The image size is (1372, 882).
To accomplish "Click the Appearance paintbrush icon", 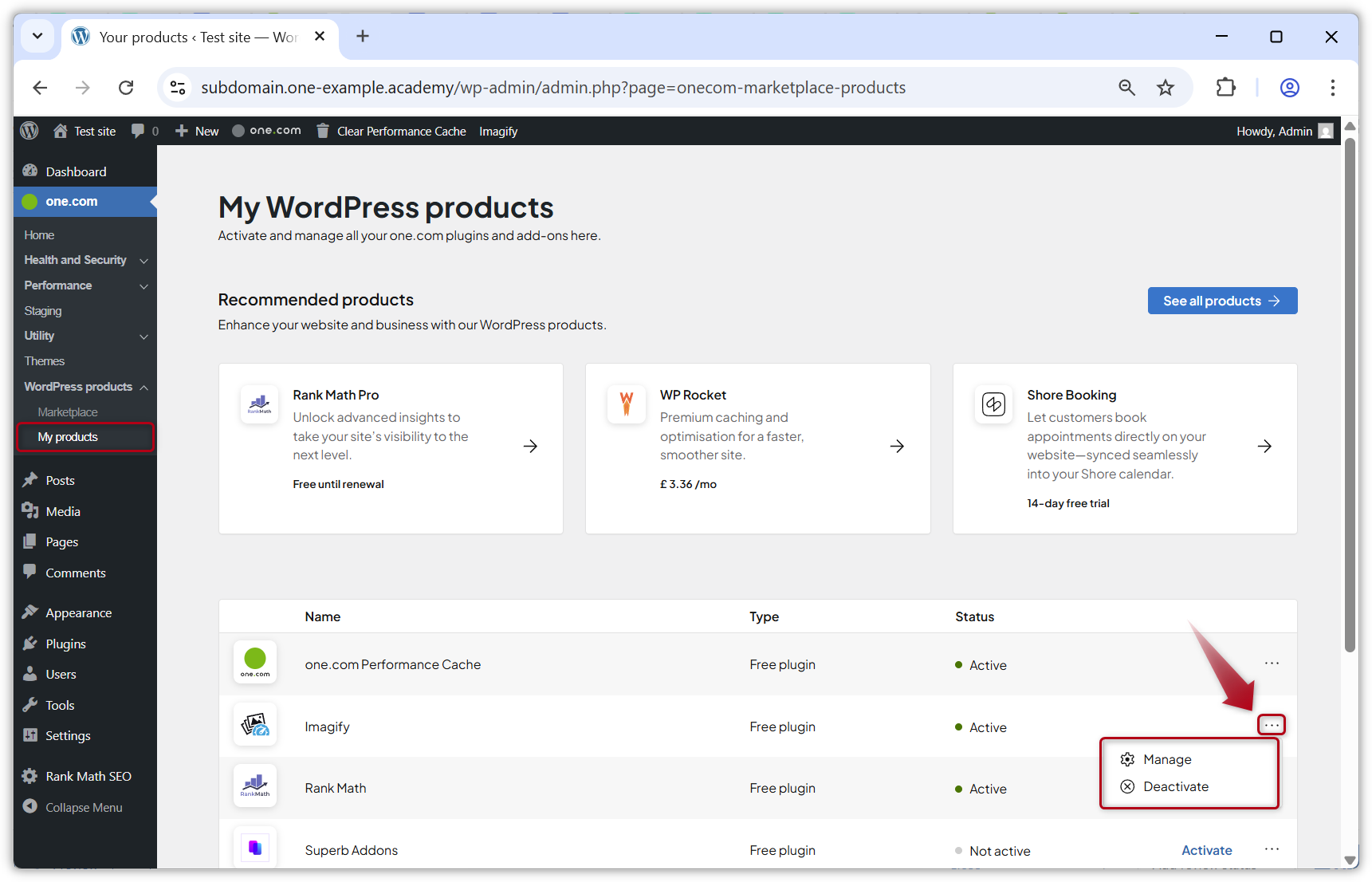I will [29, 612].
